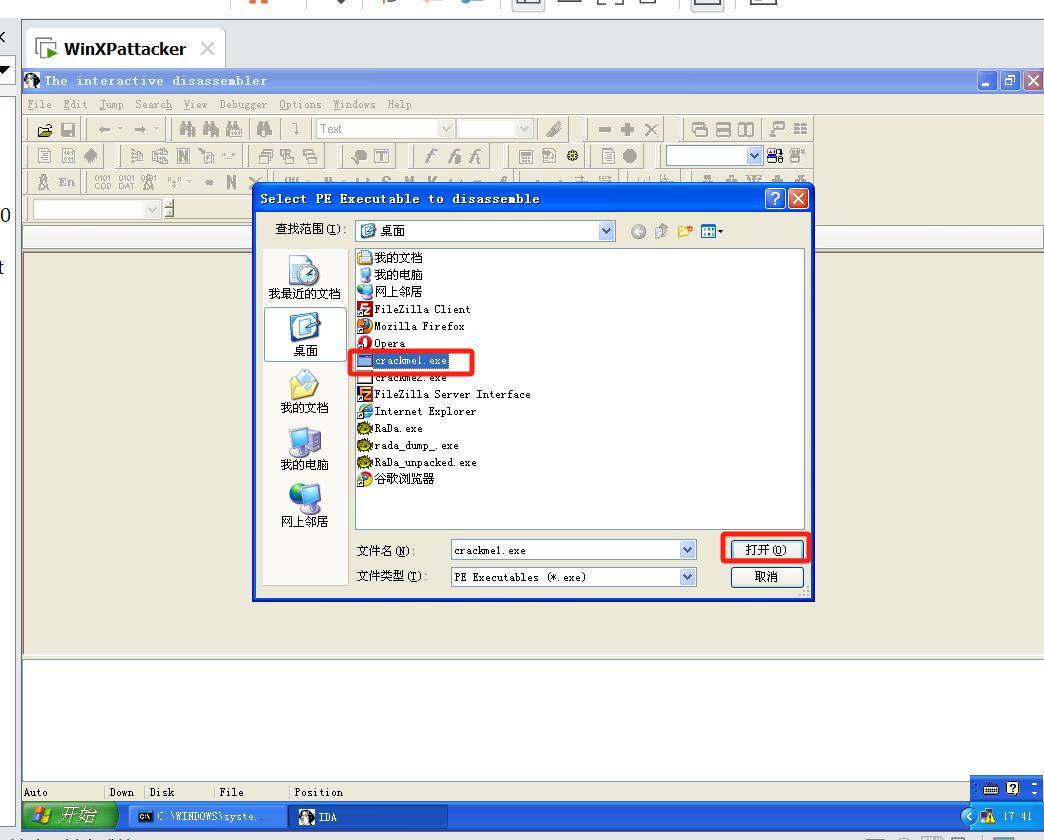Open the Search menu
This screenshot has height=840, width=1044.
point(153,105)
